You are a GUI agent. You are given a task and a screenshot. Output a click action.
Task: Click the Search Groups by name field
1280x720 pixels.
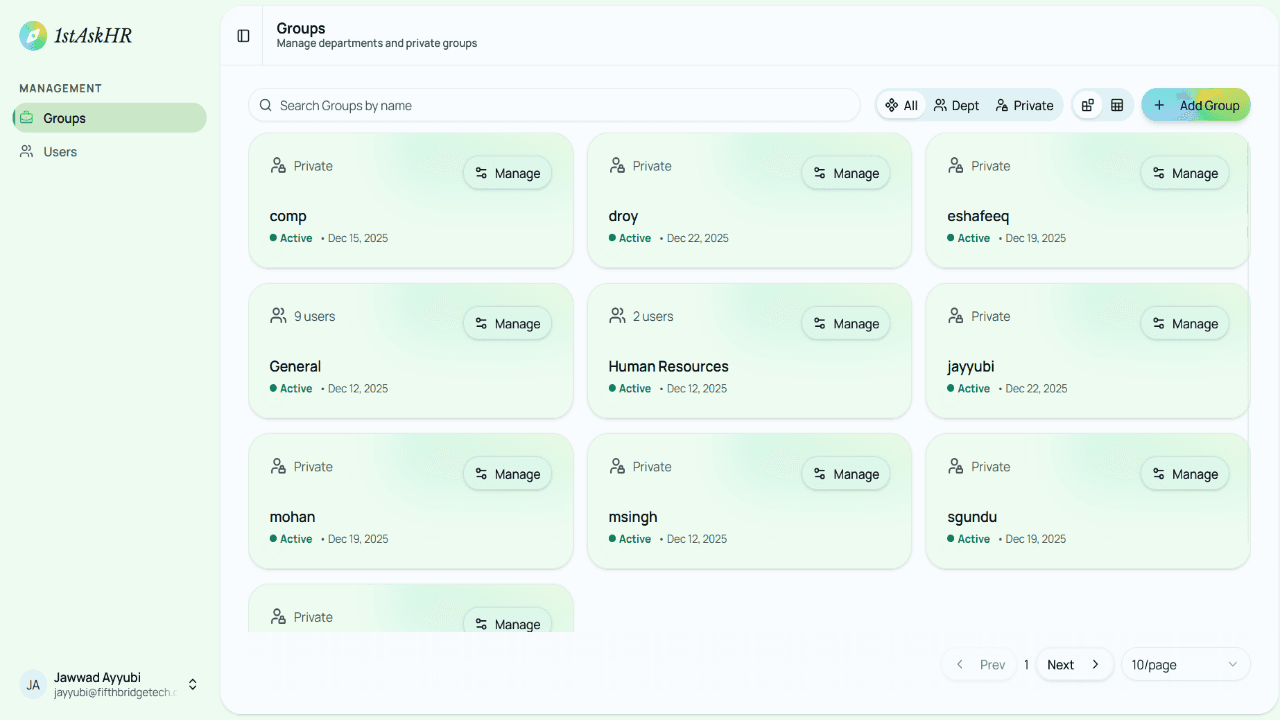pyautogui.click(x=554, y=104)
